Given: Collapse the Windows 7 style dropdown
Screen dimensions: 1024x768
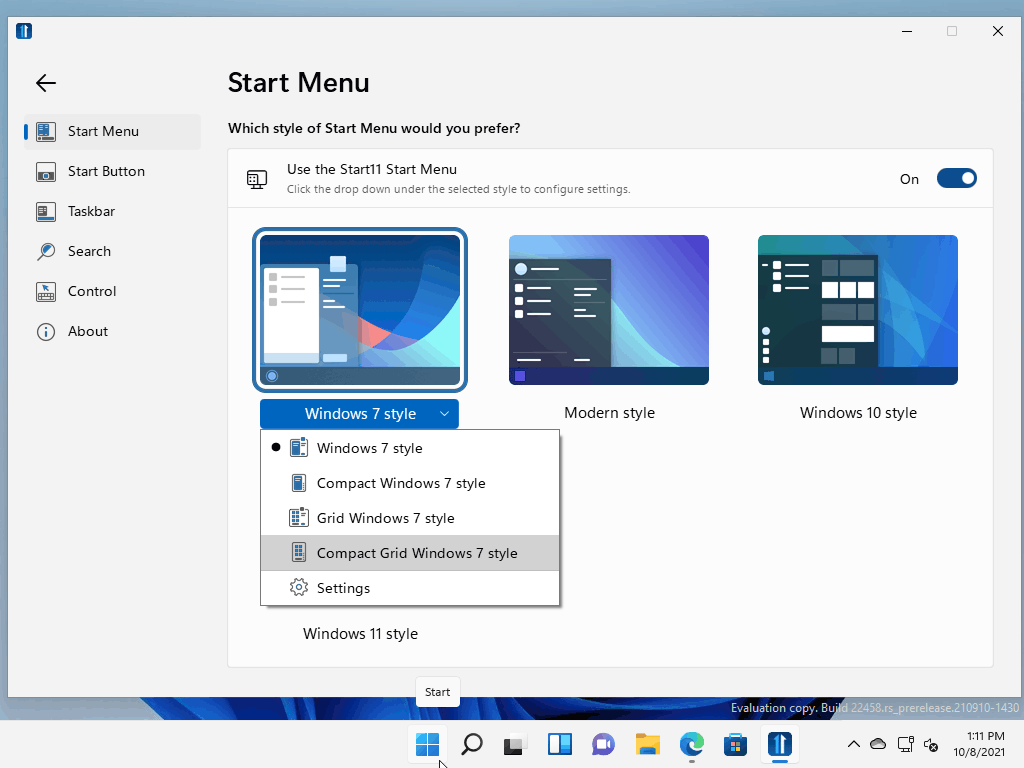Looking at the screenshot, I should [x=359, y=413].
